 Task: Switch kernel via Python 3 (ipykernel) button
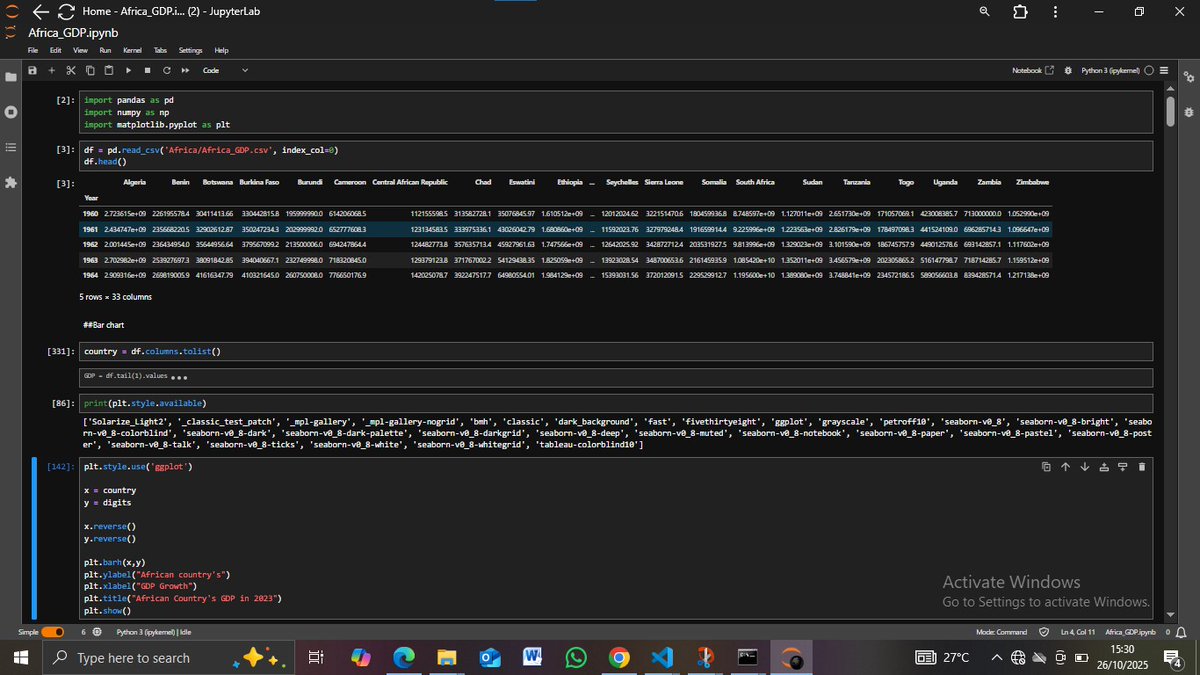point(1111,70)
